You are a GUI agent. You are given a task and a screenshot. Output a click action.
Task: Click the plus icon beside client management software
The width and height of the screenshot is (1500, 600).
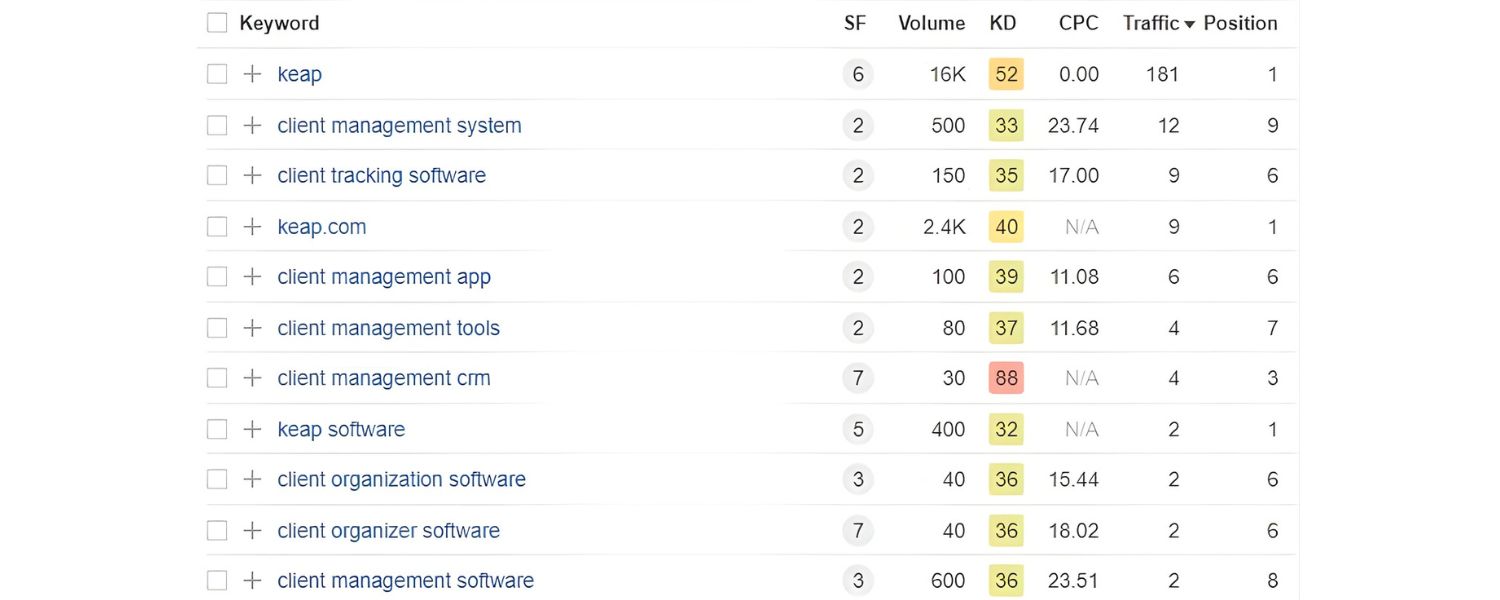pos(251,580)
